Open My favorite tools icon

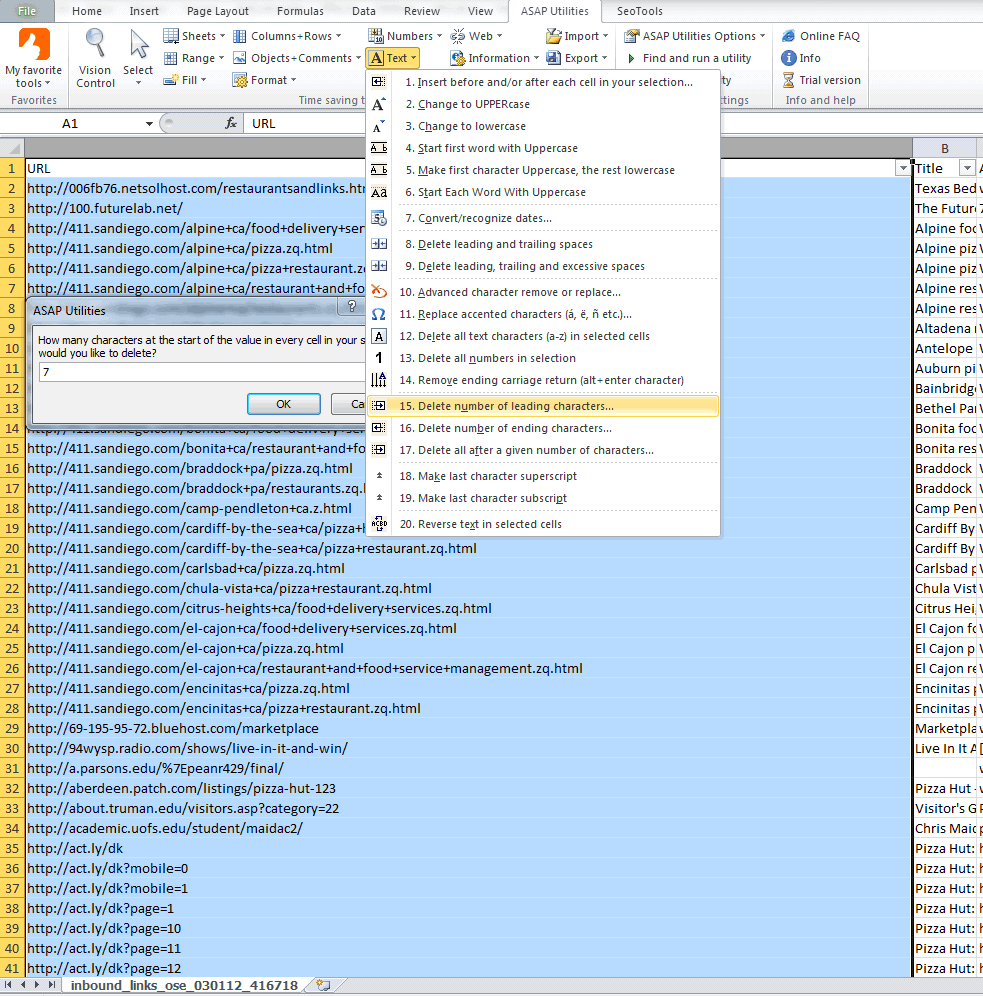(x=34, y=44)
